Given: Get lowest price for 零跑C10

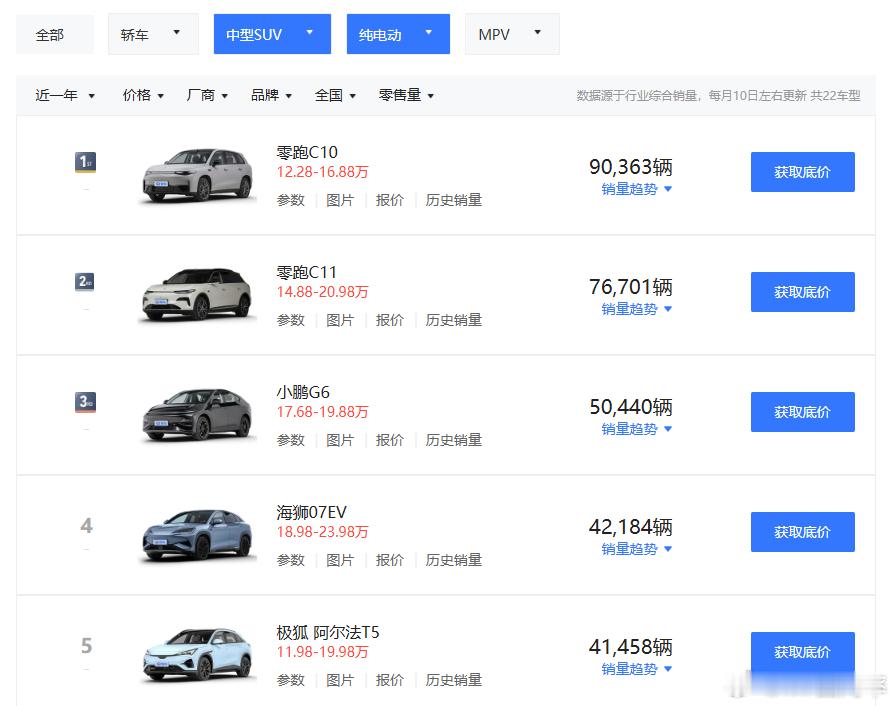Looking at the screenshot, I should (802, 172).
